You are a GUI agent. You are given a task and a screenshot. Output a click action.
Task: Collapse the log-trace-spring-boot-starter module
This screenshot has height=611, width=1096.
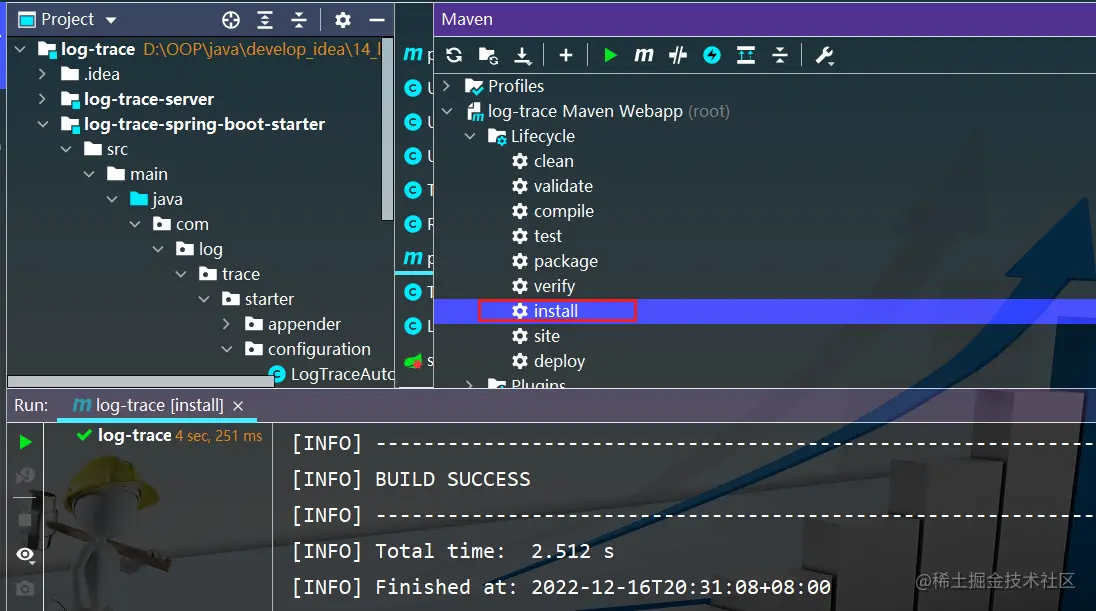pyautogui.click(x=43, y=124)
